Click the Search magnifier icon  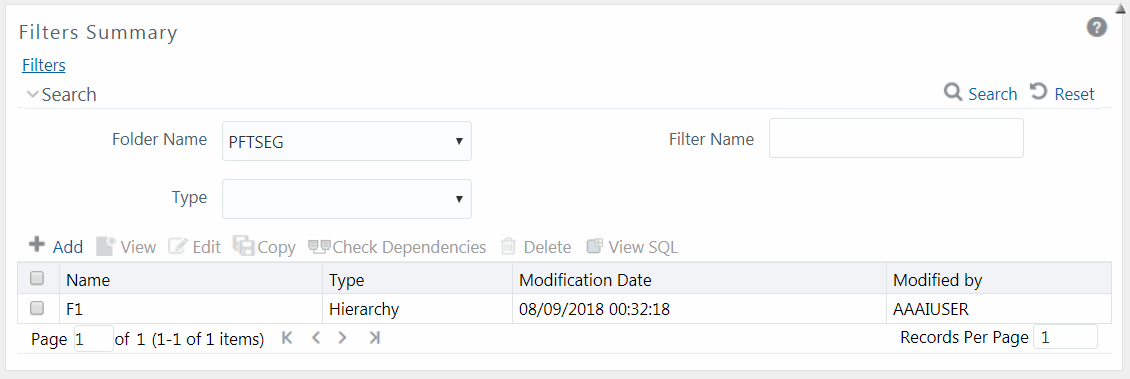click(953, 92)
